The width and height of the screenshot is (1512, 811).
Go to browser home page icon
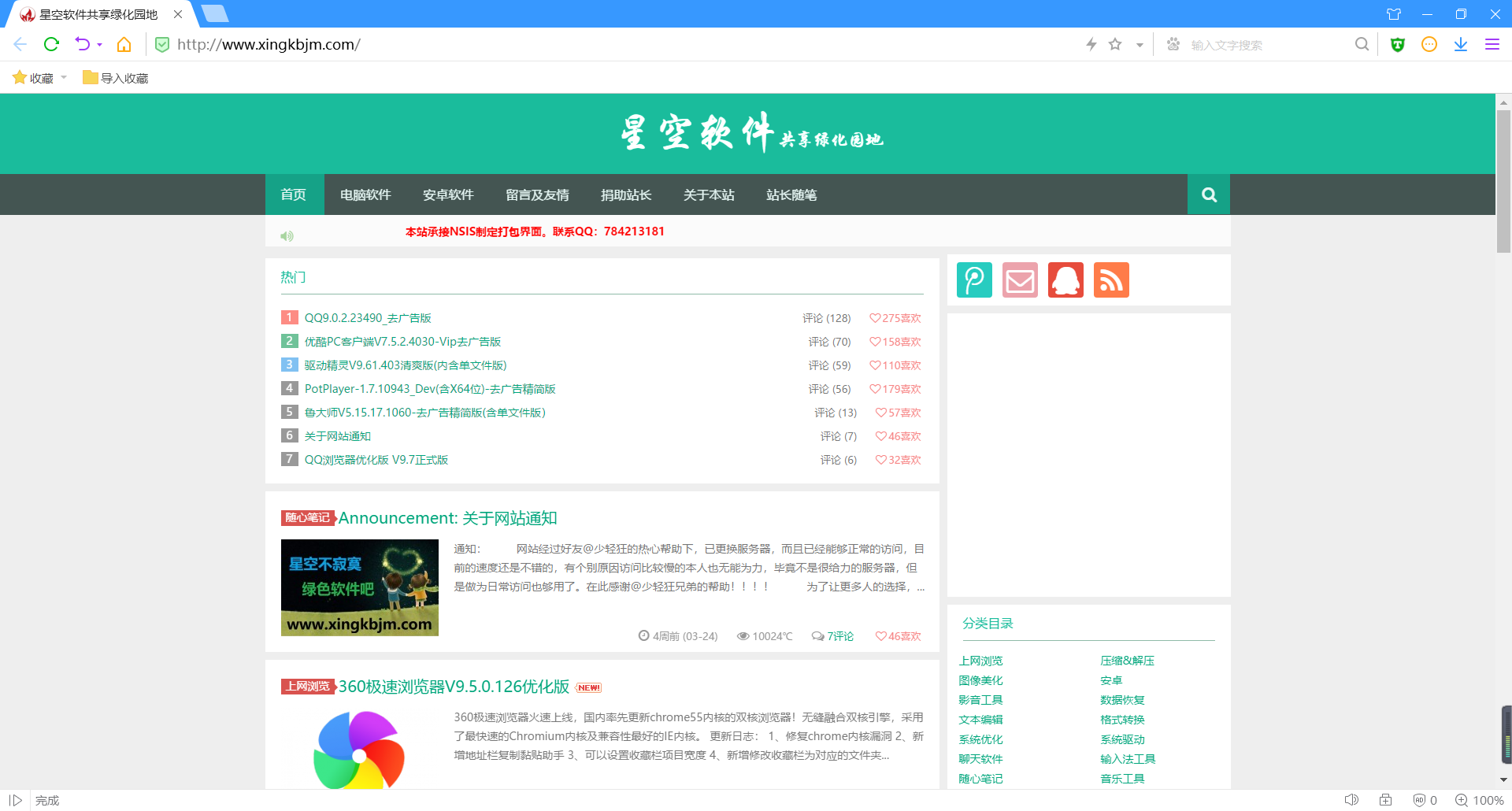click(124, 44)
